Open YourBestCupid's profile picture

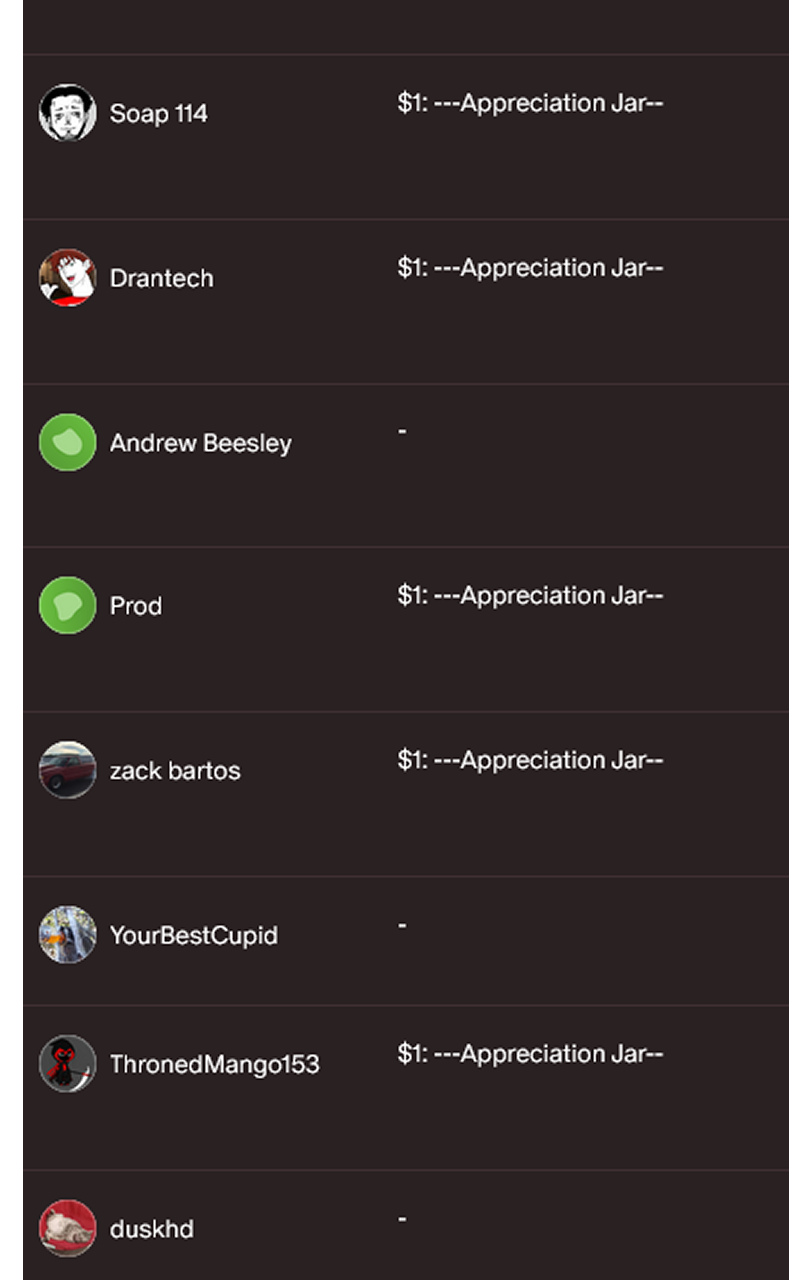[x=67, y=935]
